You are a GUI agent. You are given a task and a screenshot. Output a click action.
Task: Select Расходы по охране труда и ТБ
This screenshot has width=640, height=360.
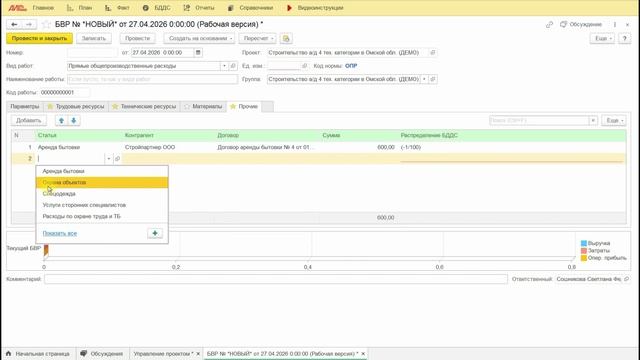(102, 216)
